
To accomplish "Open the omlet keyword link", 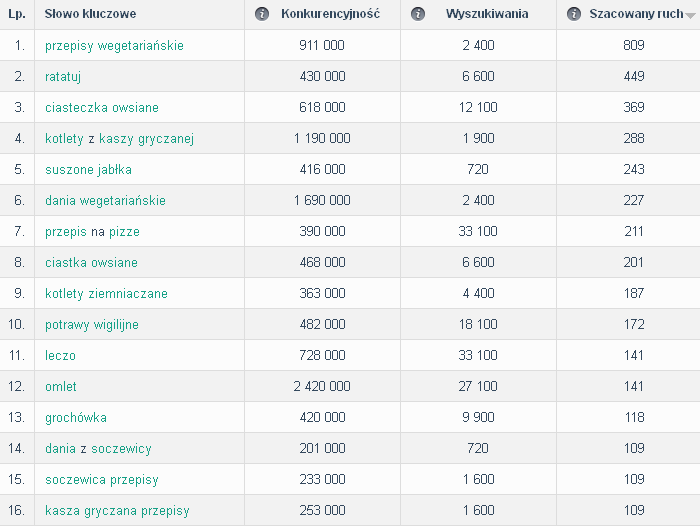I will tap(61, 387).
